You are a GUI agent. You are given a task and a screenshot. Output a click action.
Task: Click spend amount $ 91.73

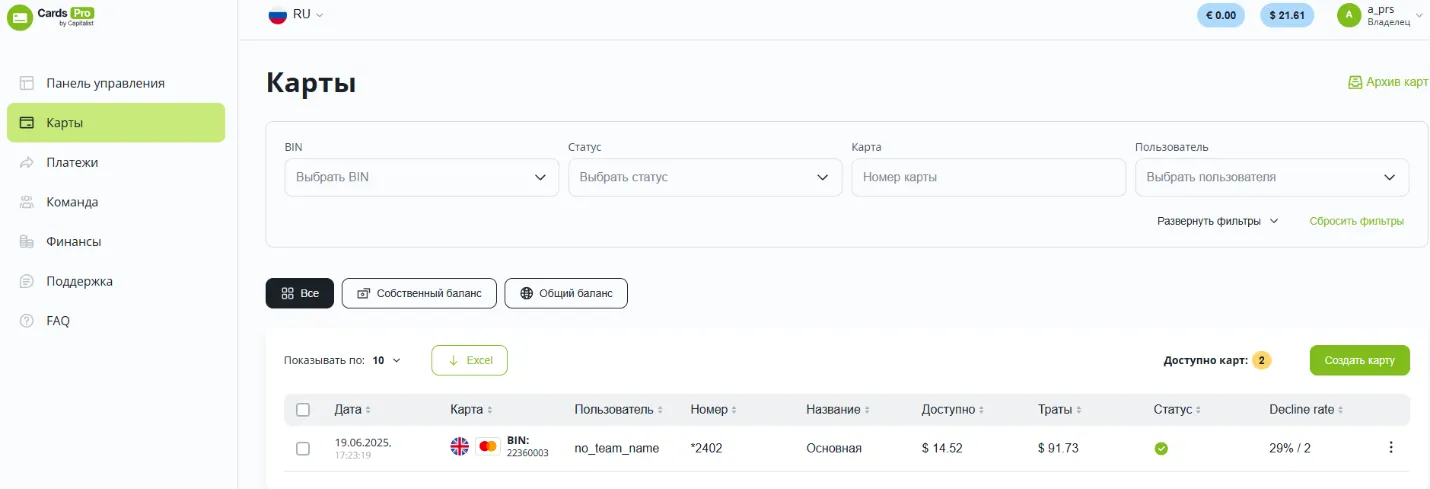click(1058, 448)
